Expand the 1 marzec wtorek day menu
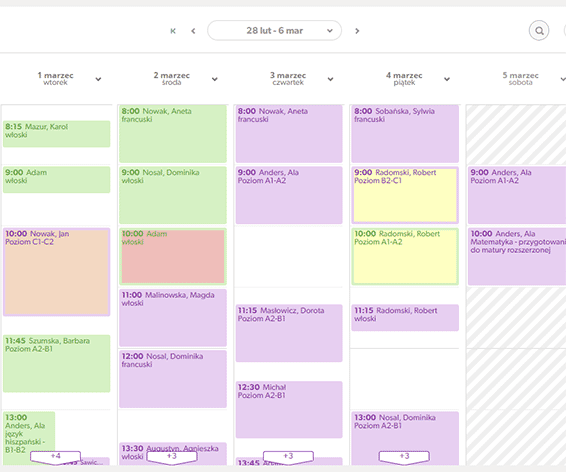Screen dimensions: 566x472 98,79
